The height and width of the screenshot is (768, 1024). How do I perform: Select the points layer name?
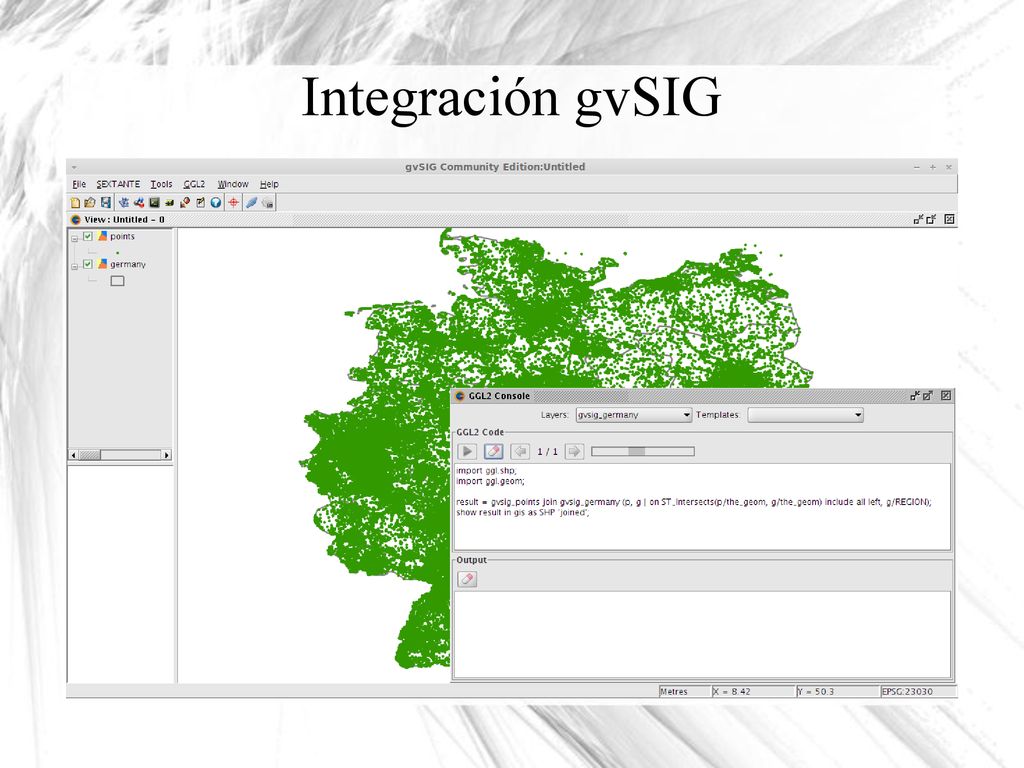pos(122,236)
